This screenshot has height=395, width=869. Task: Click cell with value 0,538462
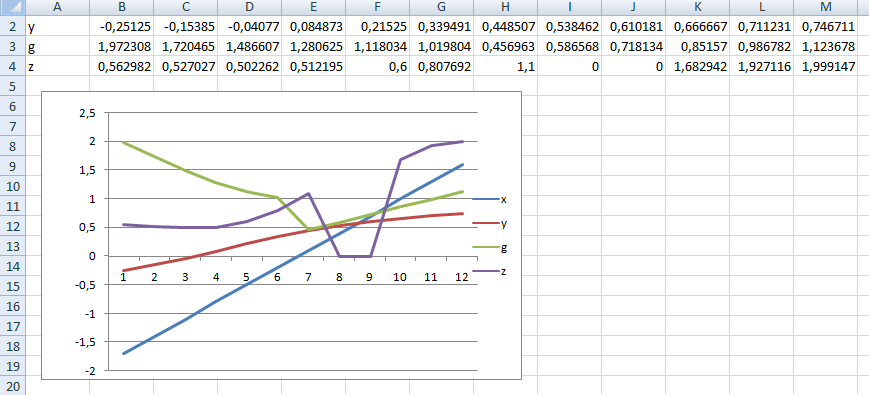point(570,25)
